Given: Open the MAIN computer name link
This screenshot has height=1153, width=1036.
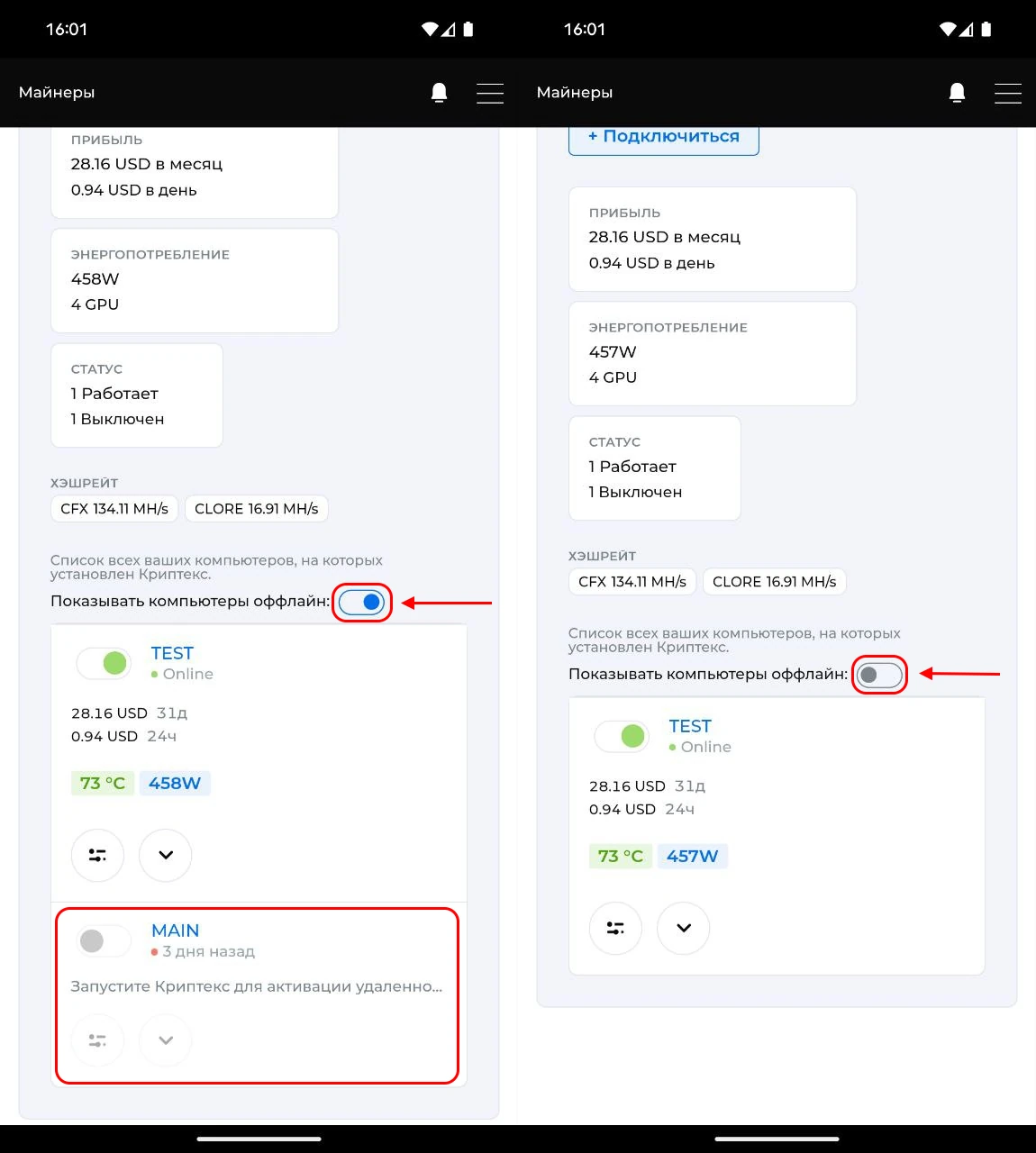Looking at the screenshot, I should tap(175, 931).
